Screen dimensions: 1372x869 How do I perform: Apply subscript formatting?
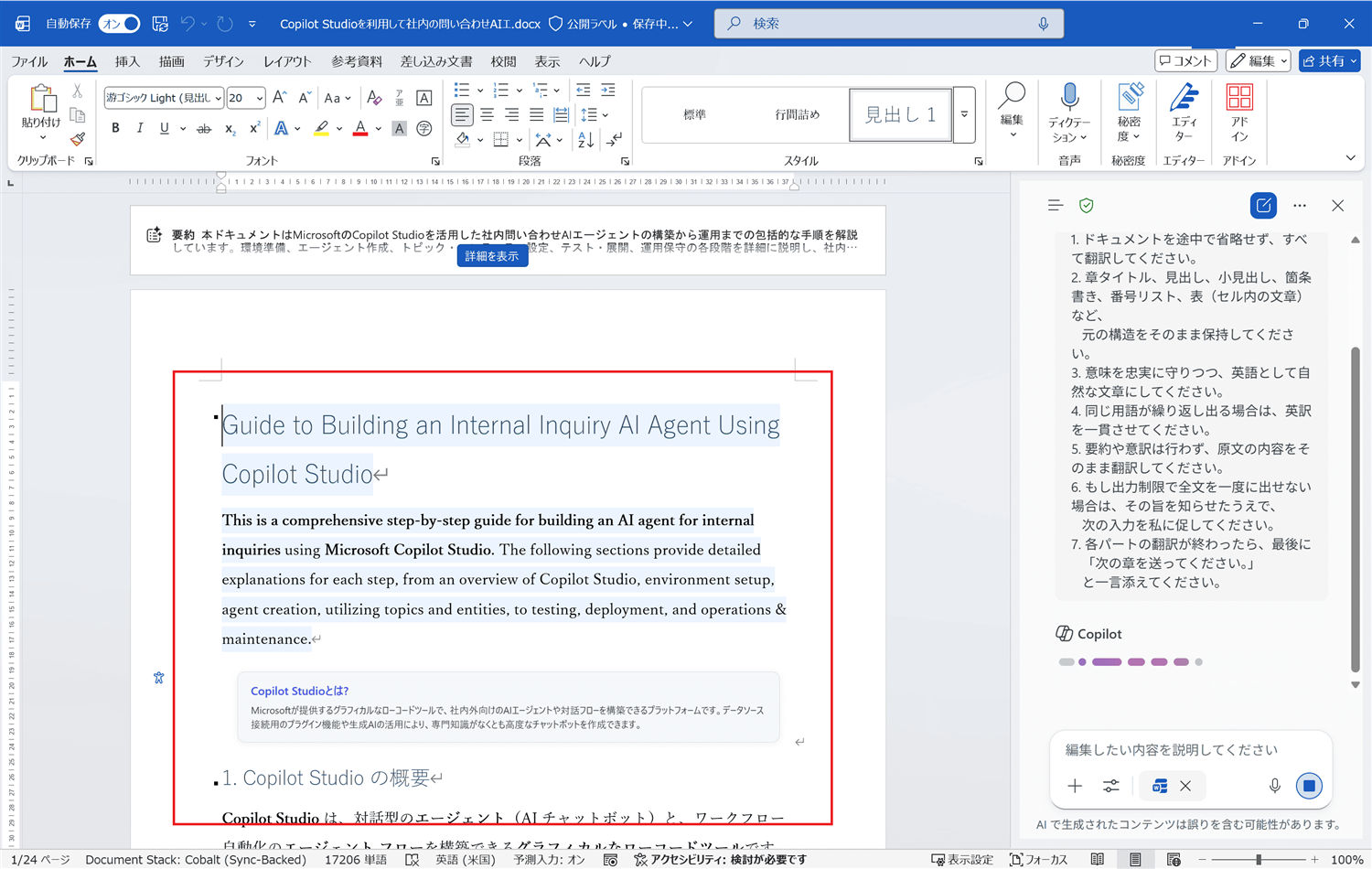coord(230,129)
